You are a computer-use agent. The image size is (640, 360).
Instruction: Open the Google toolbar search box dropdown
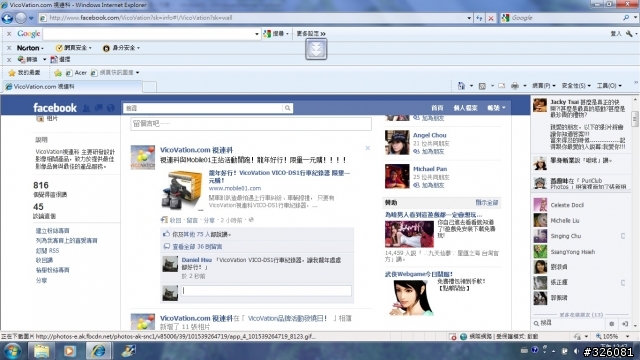tap(257, 34)
